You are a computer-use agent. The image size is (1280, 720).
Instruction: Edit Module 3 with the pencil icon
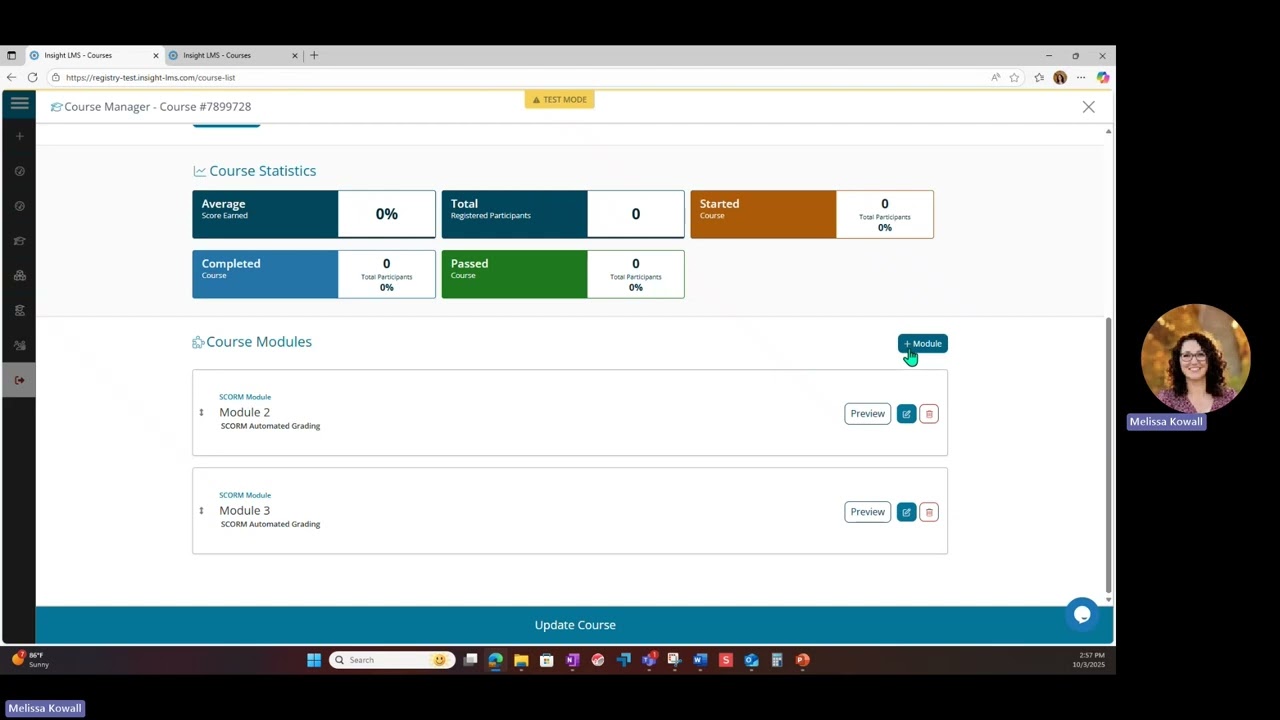pos(906,512)
